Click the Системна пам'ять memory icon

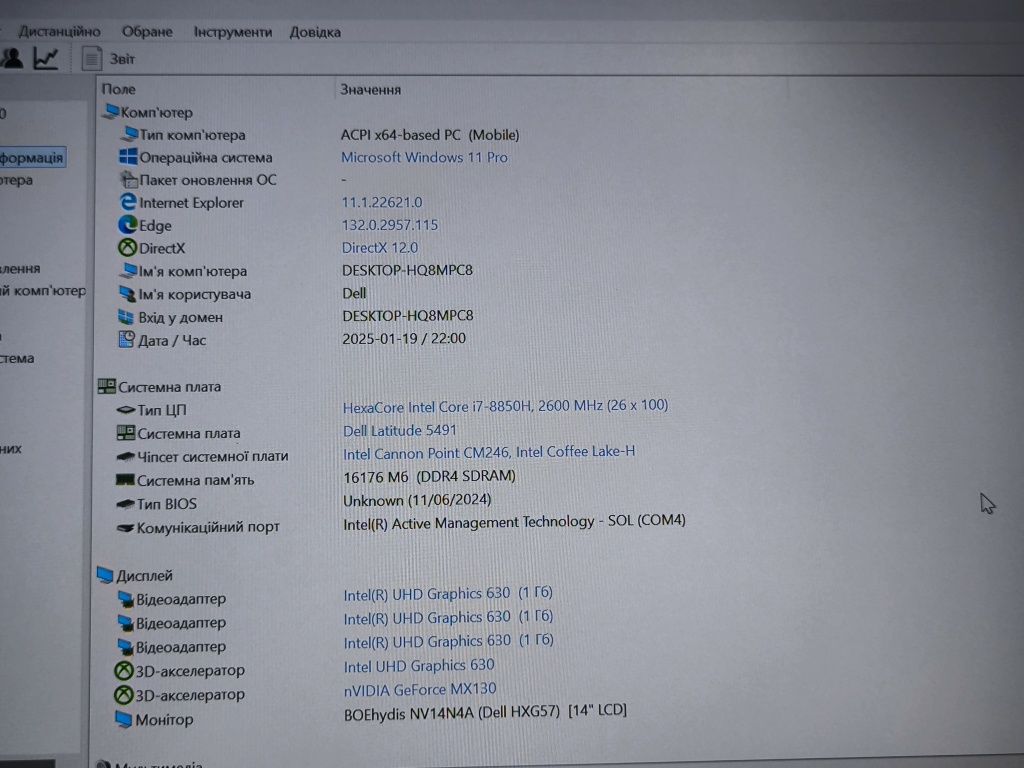click(x=124, y=479)
